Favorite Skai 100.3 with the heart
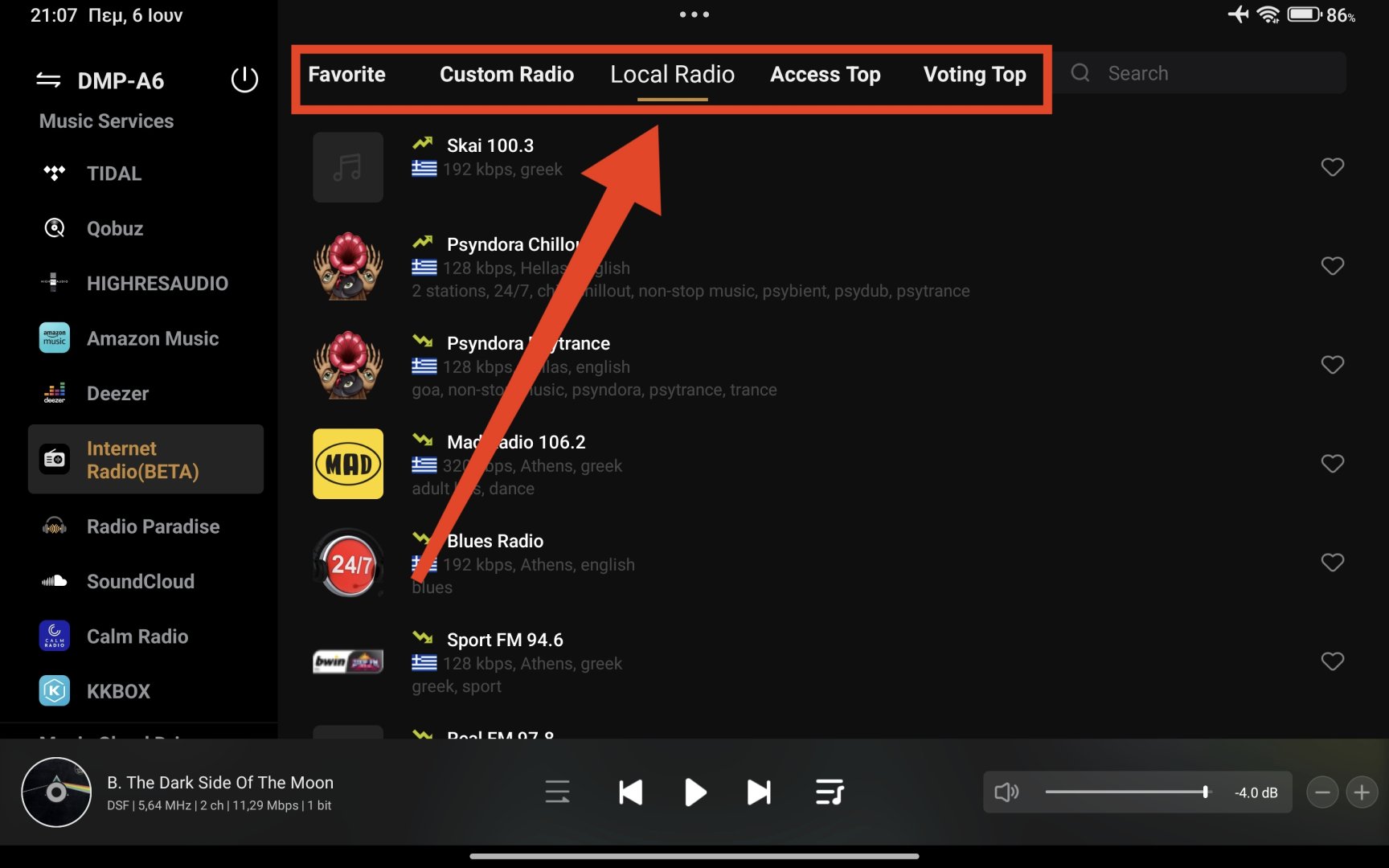1389x868 pixels. pyautogui.click(x=1333, y=166)
